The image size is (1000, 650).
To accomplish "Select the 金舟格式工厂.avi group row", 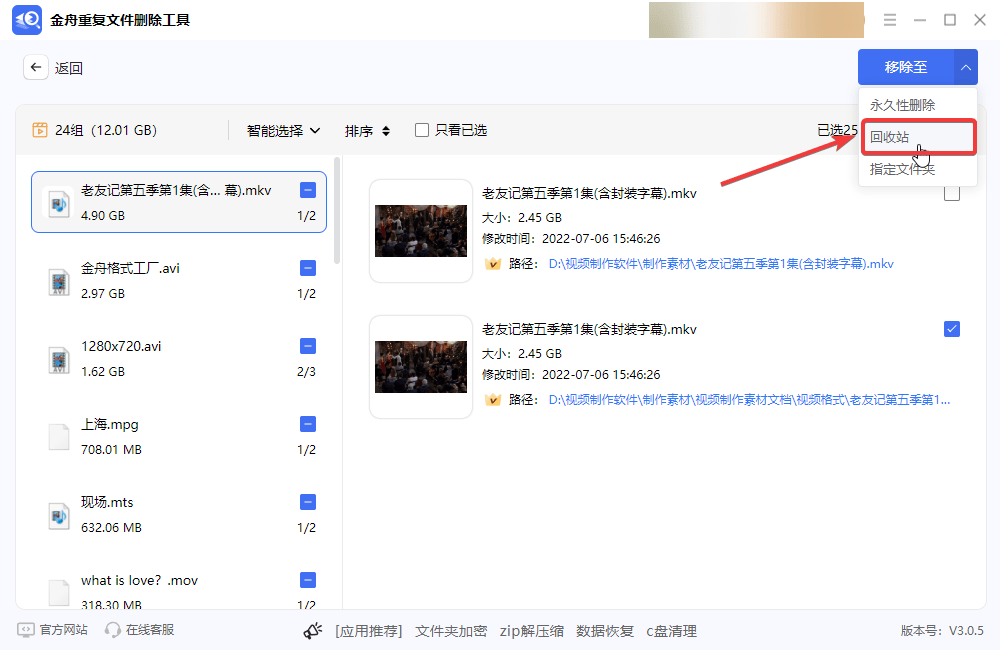I will (x=179, y=281).
